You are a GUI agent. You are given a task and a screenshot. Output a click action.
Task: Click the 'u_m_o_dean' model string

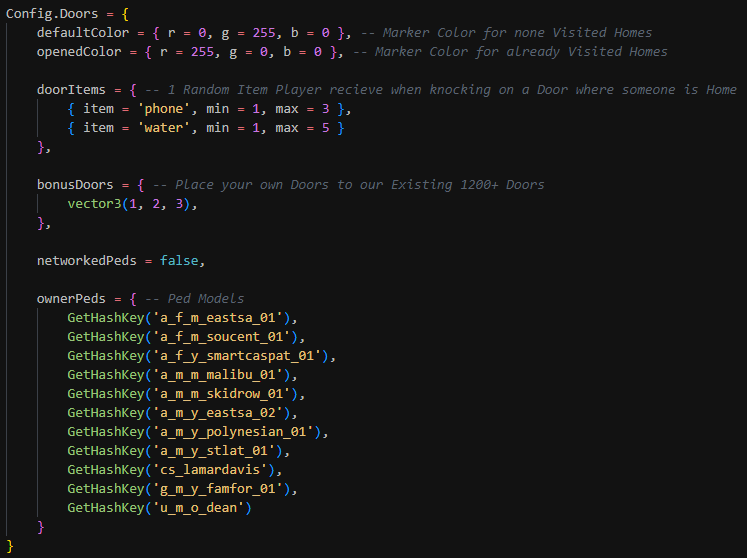coord(200,508)
